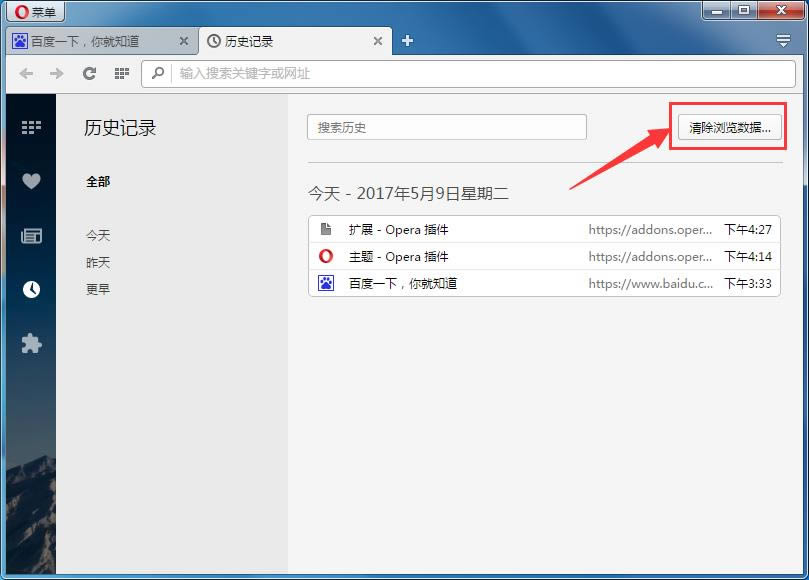Open Extensions puzzle icon in sidebar
Screen dimensions: 809x580
[x=31, y=344]
